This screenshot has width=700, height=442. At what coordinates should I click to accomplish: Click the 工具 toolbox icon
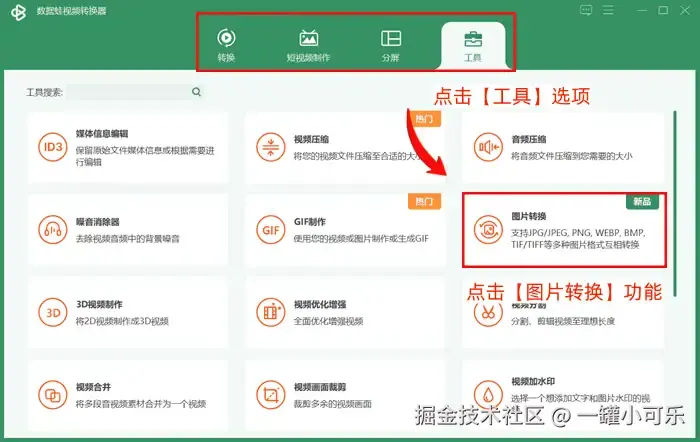coord(473,39)
